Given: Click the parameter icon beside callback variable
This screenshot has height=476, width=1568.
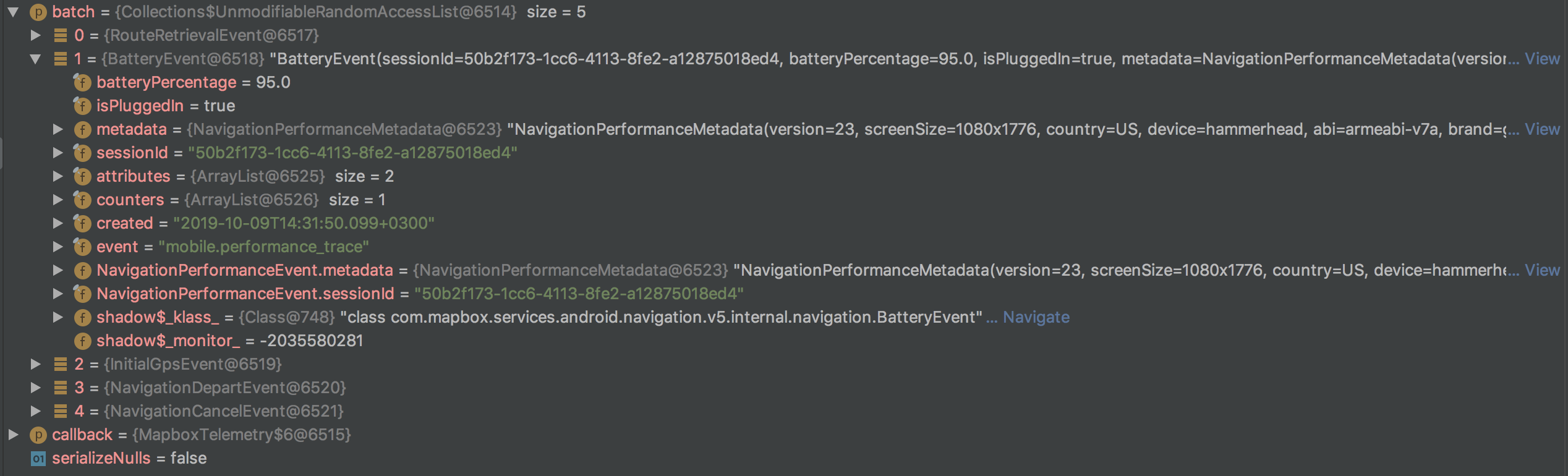Looking at the screenshot, I should pos(38,435).
